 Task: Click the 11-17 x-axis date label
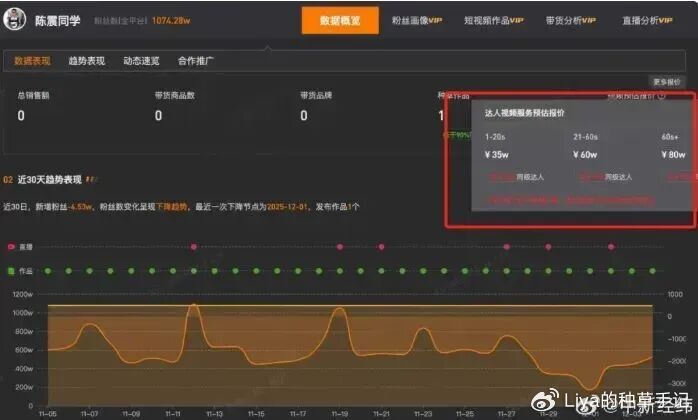[x=298, y=414]
